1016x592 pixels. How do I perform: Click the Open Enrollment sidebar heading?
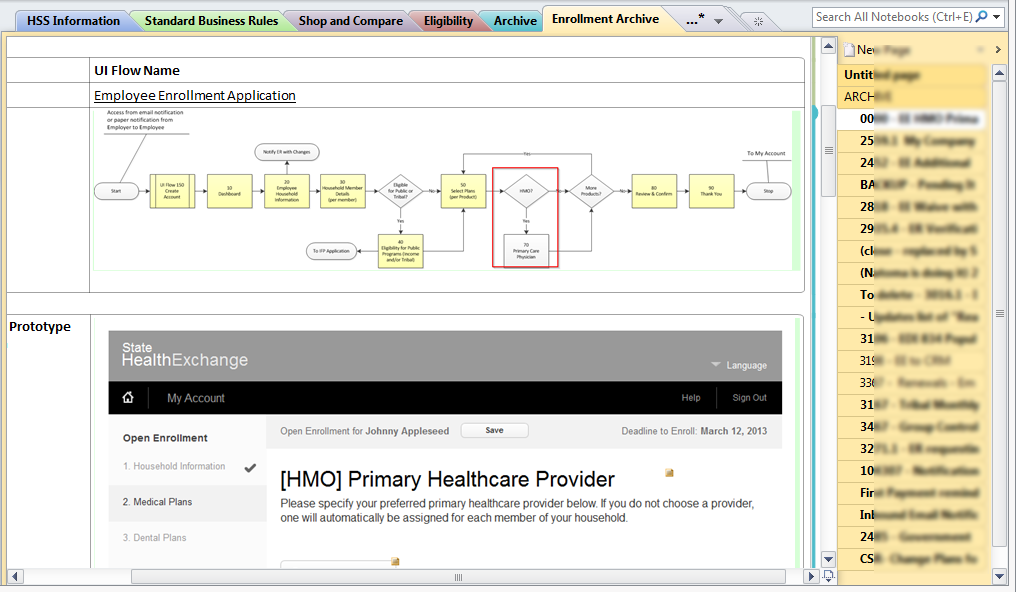(165, 438)
